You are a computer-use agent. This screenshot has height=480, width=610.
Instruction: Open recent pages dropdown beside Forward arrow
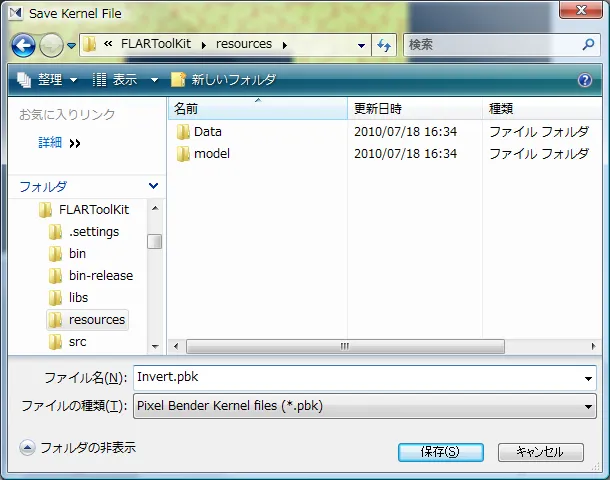(71, 46)
